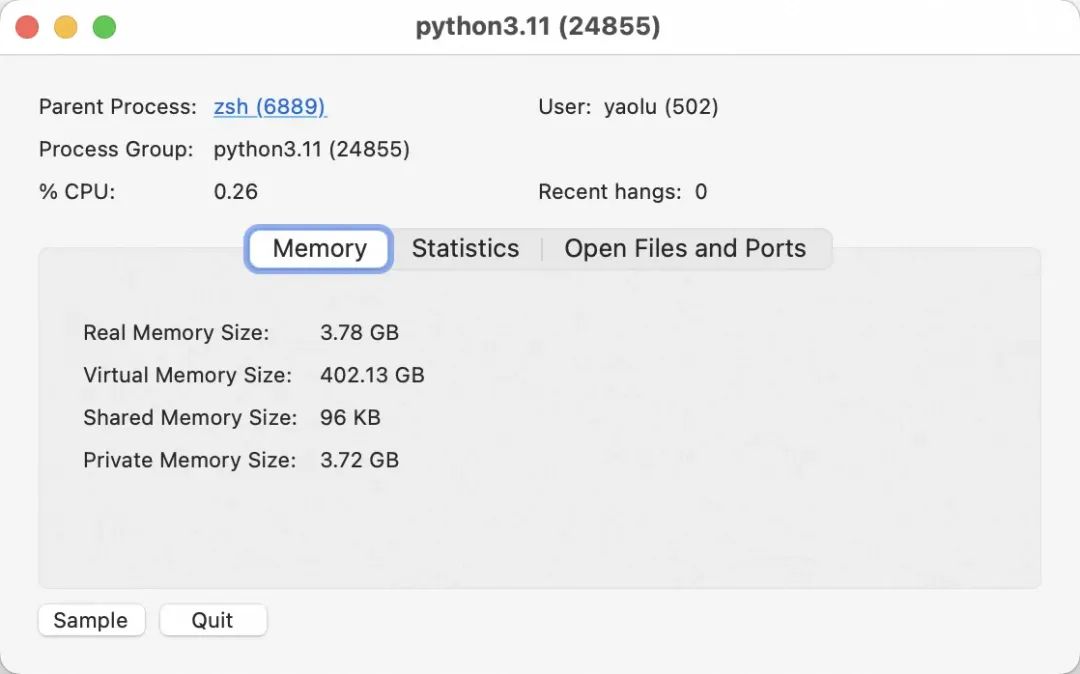Image resolution: width=1080 pixels, height=674 pixels.
Task: Open parent process zsh (6889) link
Action: (270, 107)
